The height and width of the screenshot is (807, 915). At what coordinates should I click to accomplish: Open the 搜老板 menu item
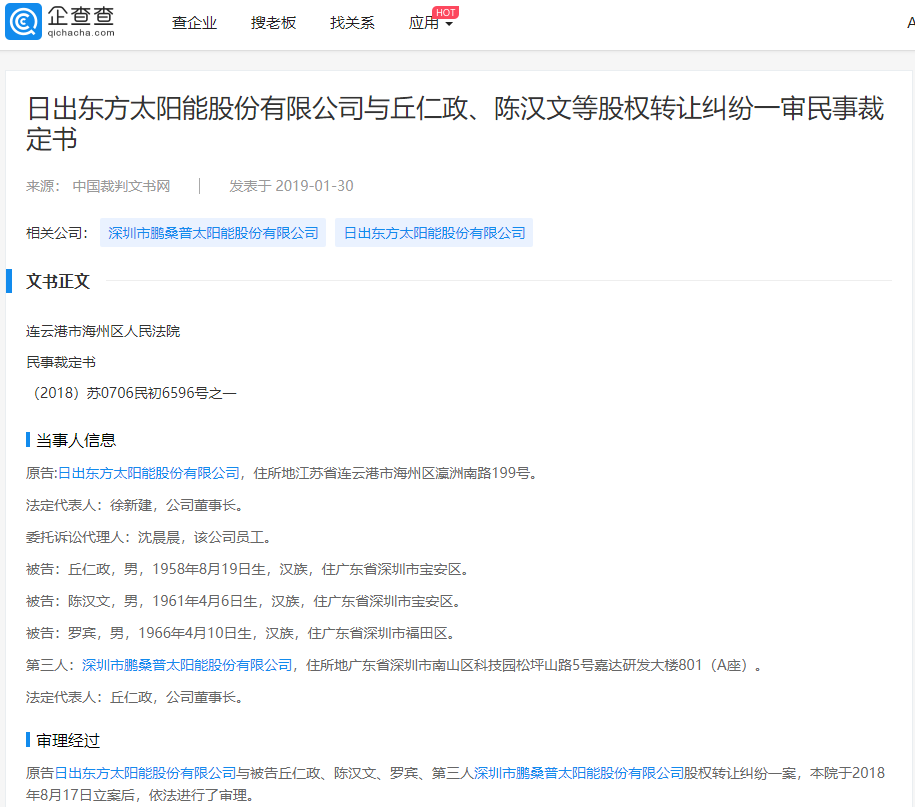pyautogui.click(x=273, y=23)
